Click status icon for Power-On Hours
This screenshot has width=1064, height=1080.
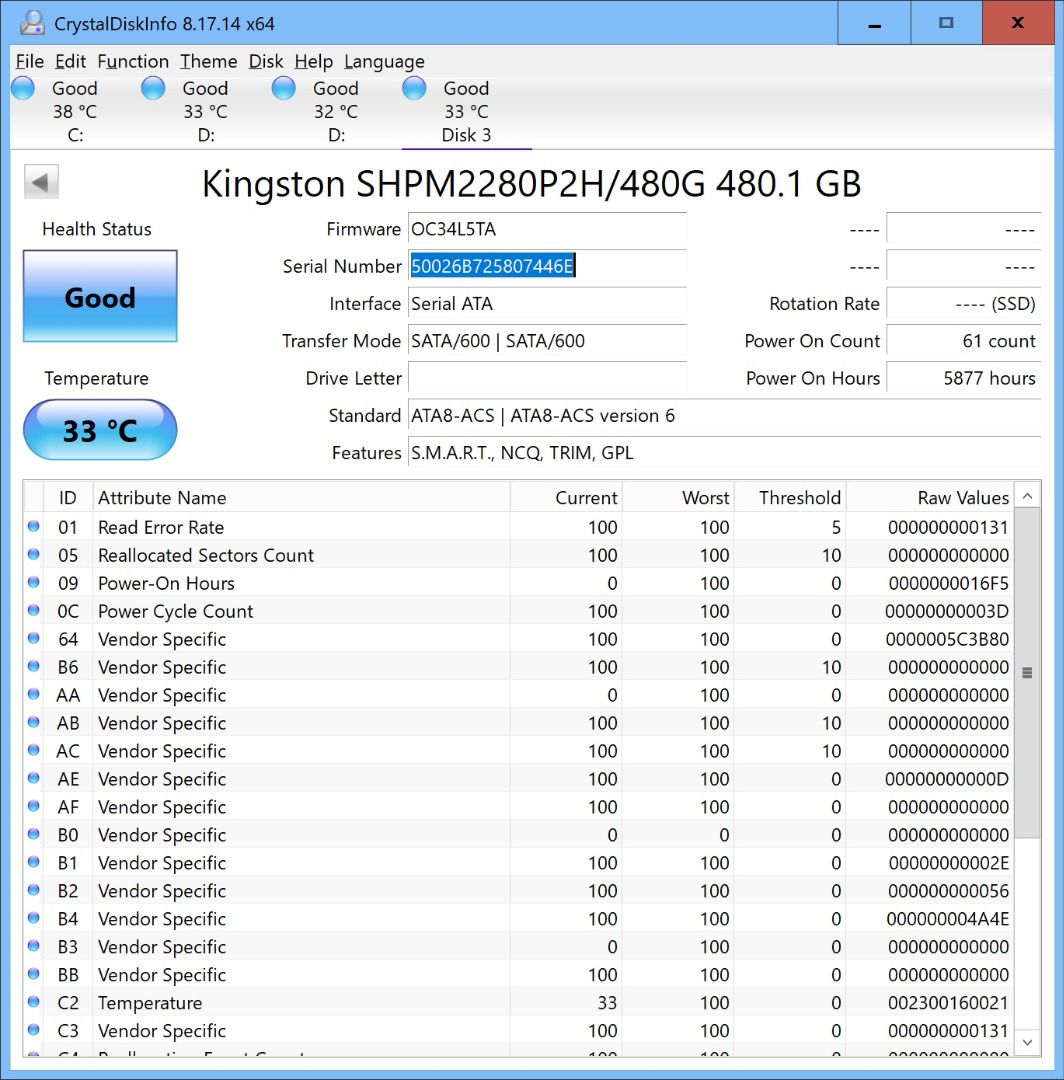tap(33, 583)
